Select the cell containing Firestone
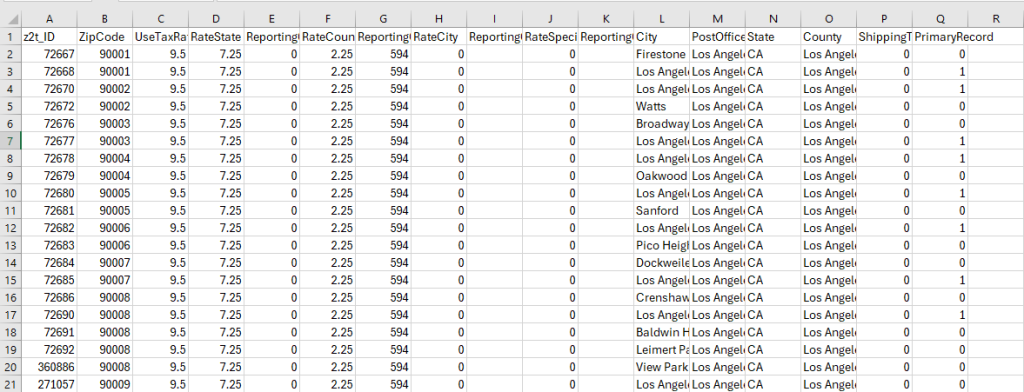1024x392 pixels. (661, 54)
